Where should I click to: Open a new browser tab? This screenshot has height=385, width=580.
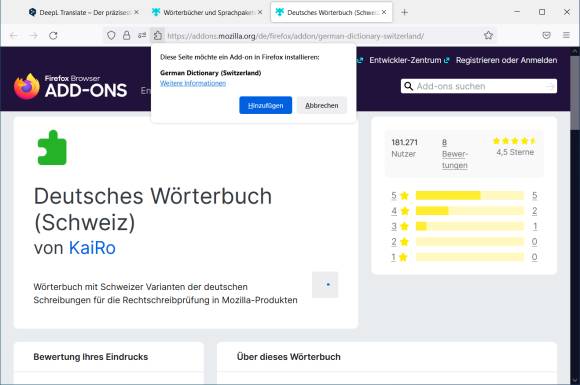[404, 12]
